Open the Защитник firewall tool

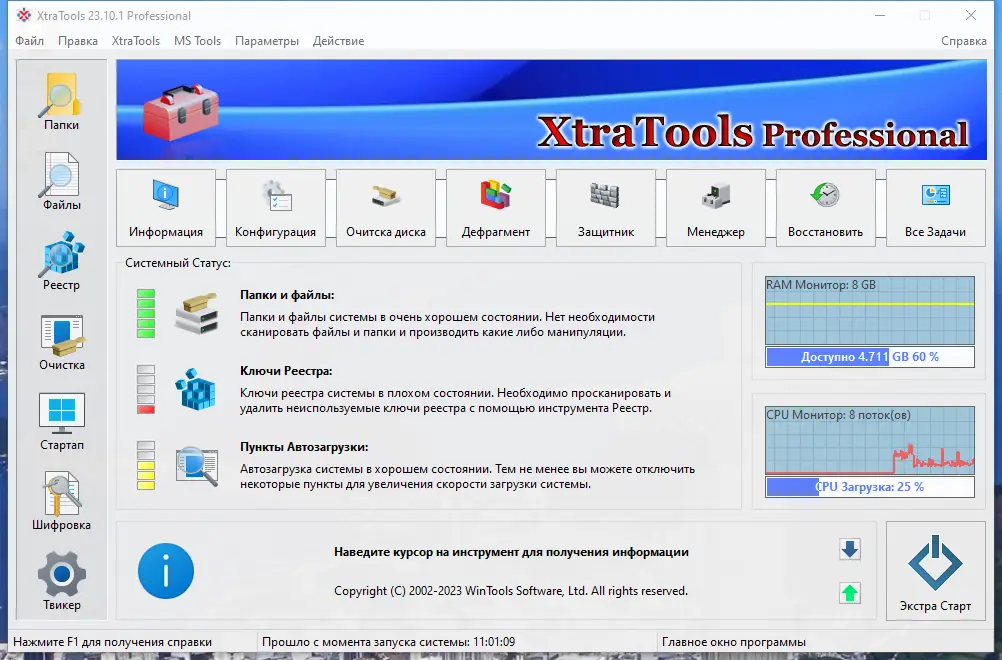coord(605,208)
